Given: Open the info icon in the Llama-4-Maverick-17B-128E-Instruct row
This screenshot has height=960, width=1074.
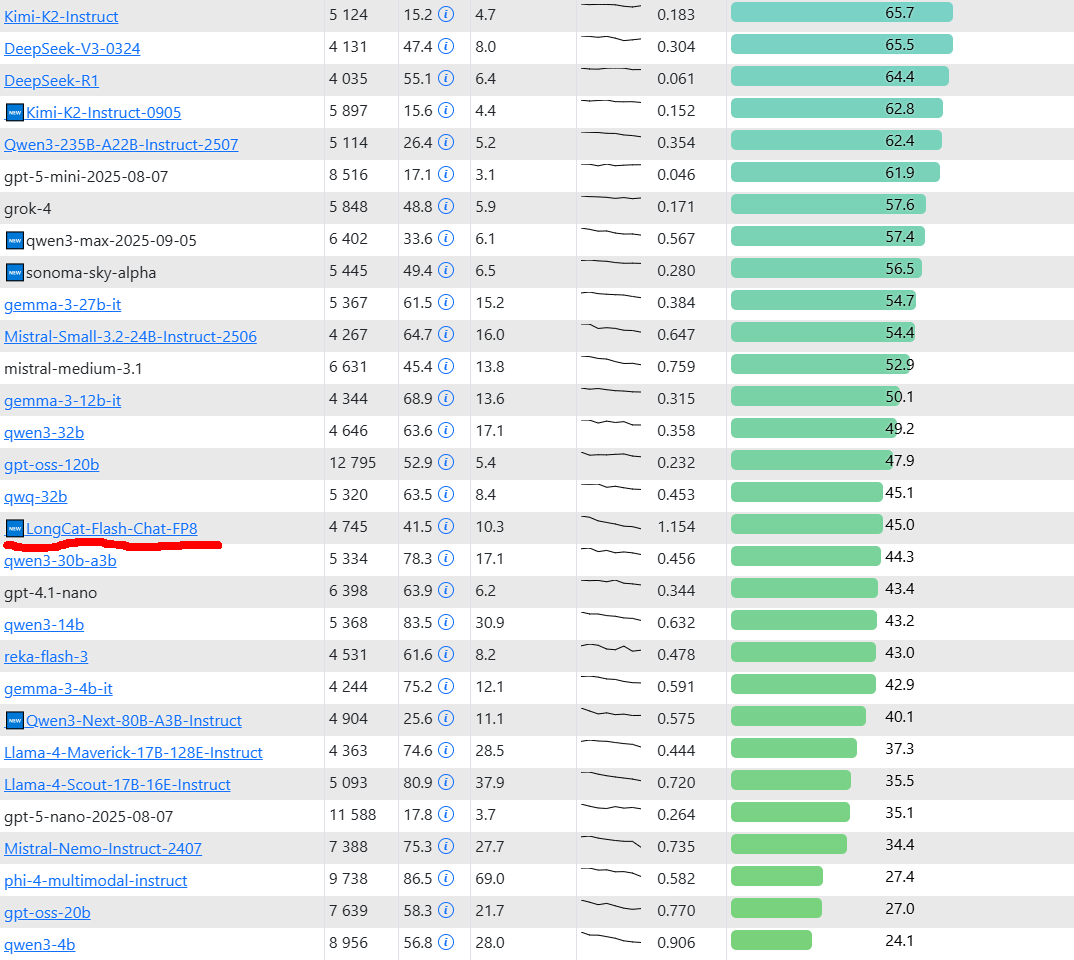Looking at the screenshot, I should (x=446, y=750).
